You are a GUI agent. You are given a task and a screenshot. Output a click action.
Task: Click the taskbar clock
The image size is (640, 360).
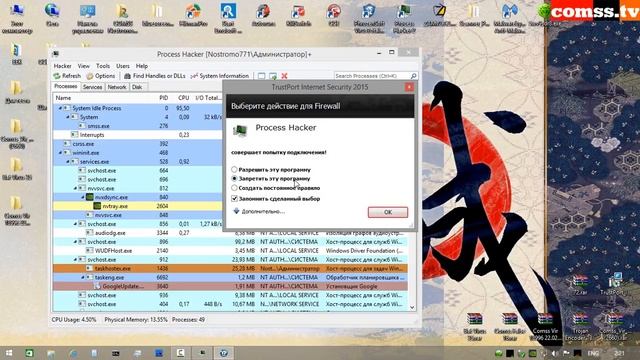click(619, 353)
